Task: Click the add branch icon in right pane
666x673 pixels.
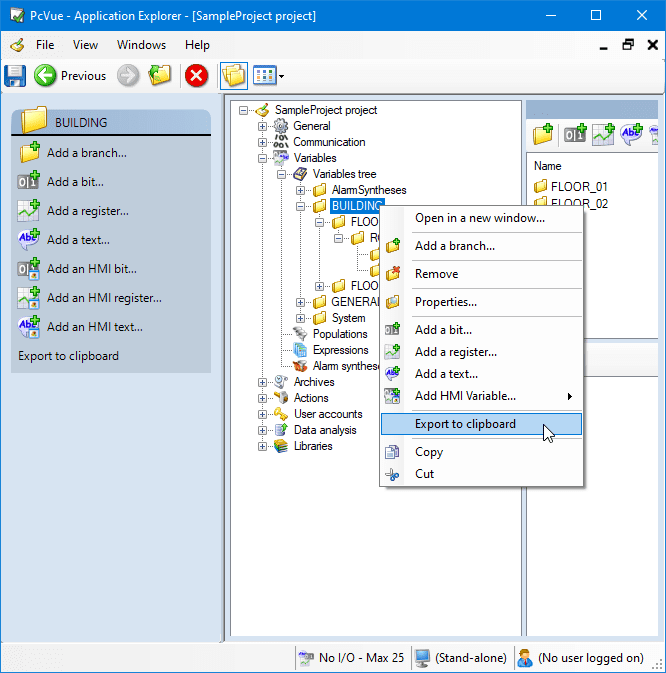Action: click(x=543, y=134)
